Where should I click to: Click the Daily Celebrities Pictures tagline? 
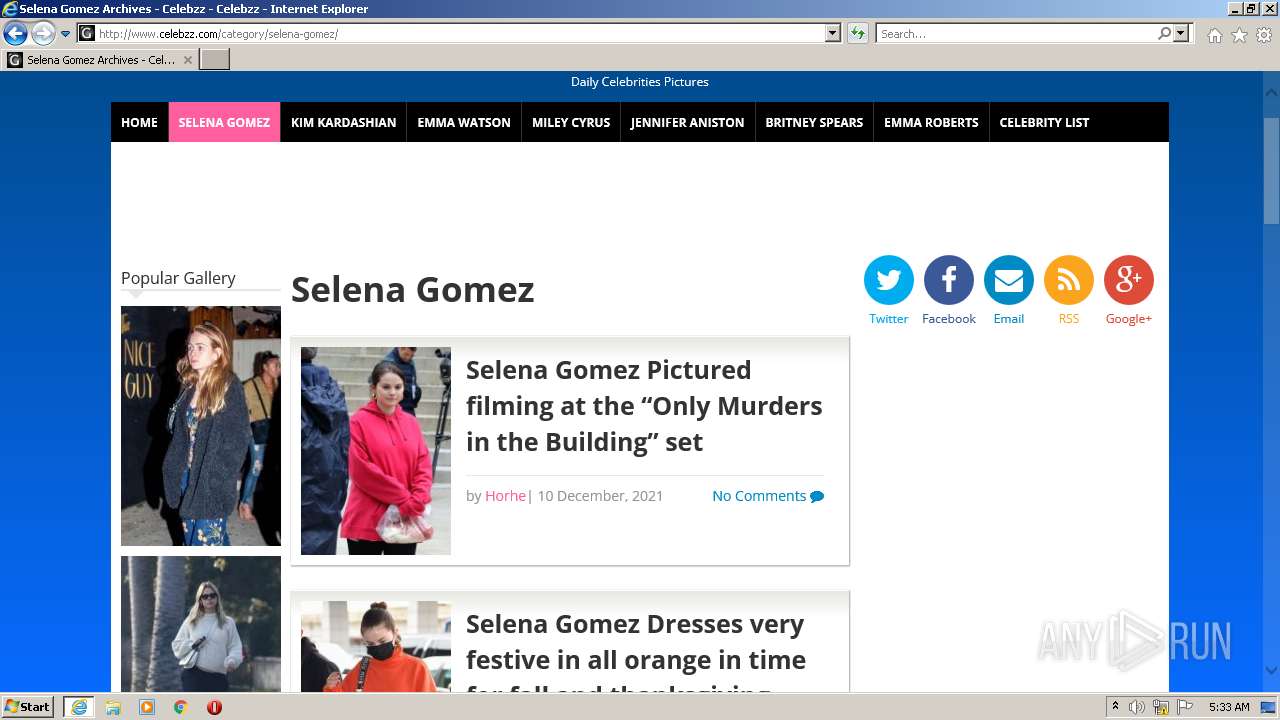[640, 82]
